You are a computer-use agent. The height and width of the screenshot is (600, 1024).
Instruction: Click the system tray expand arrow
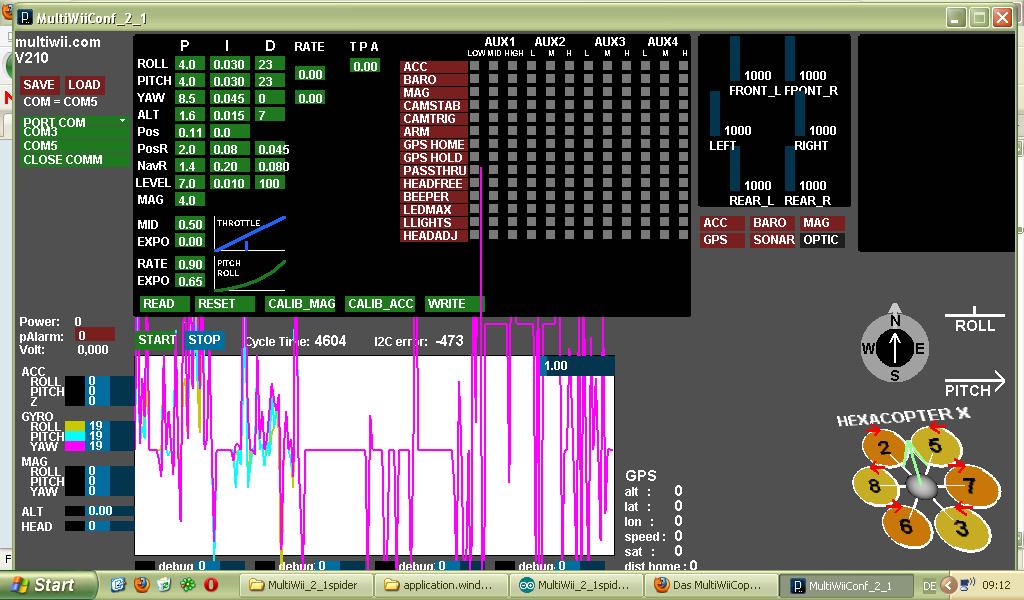[950, 585]
